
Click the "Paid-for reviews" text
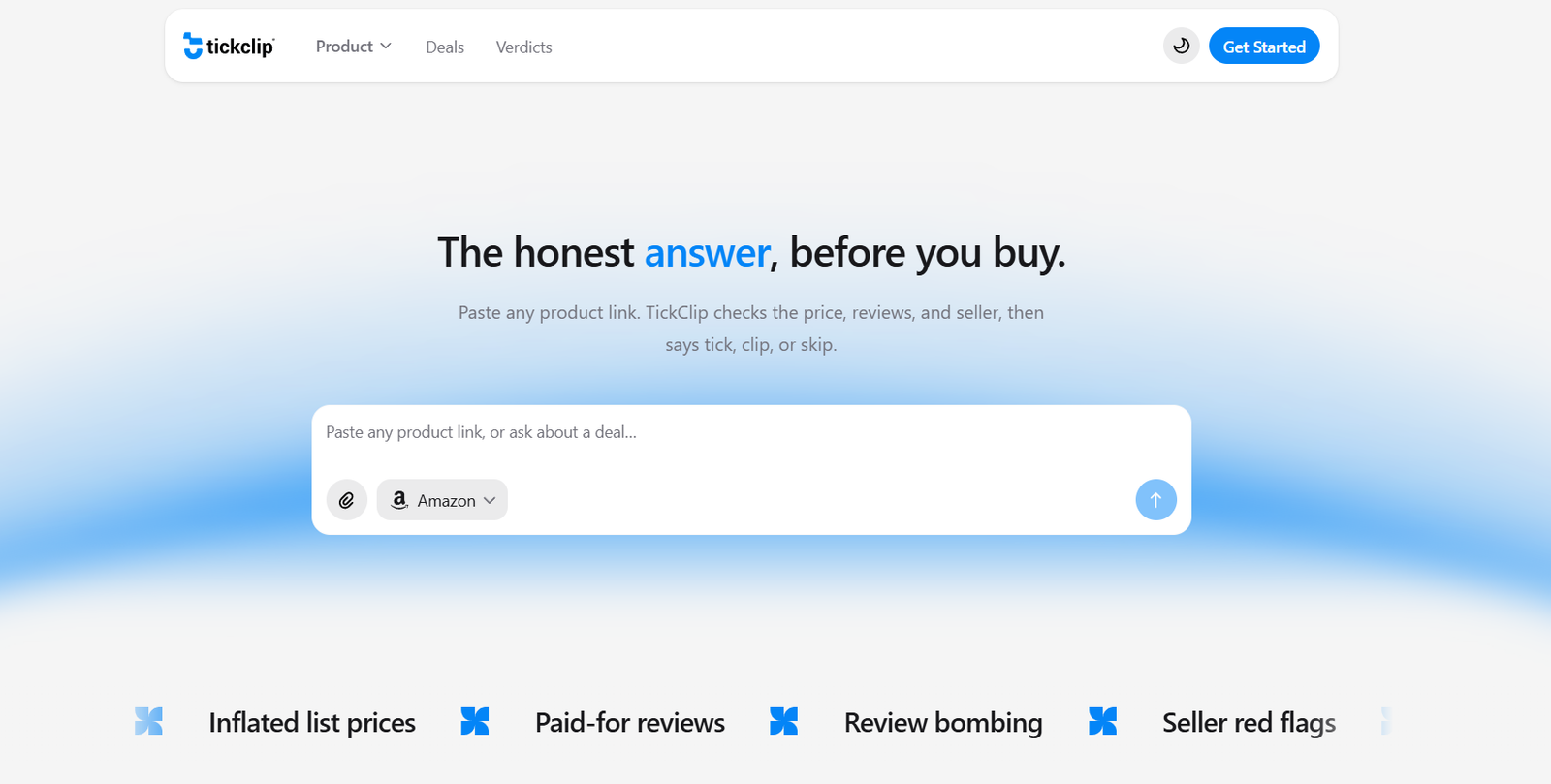tap(630, 723)
